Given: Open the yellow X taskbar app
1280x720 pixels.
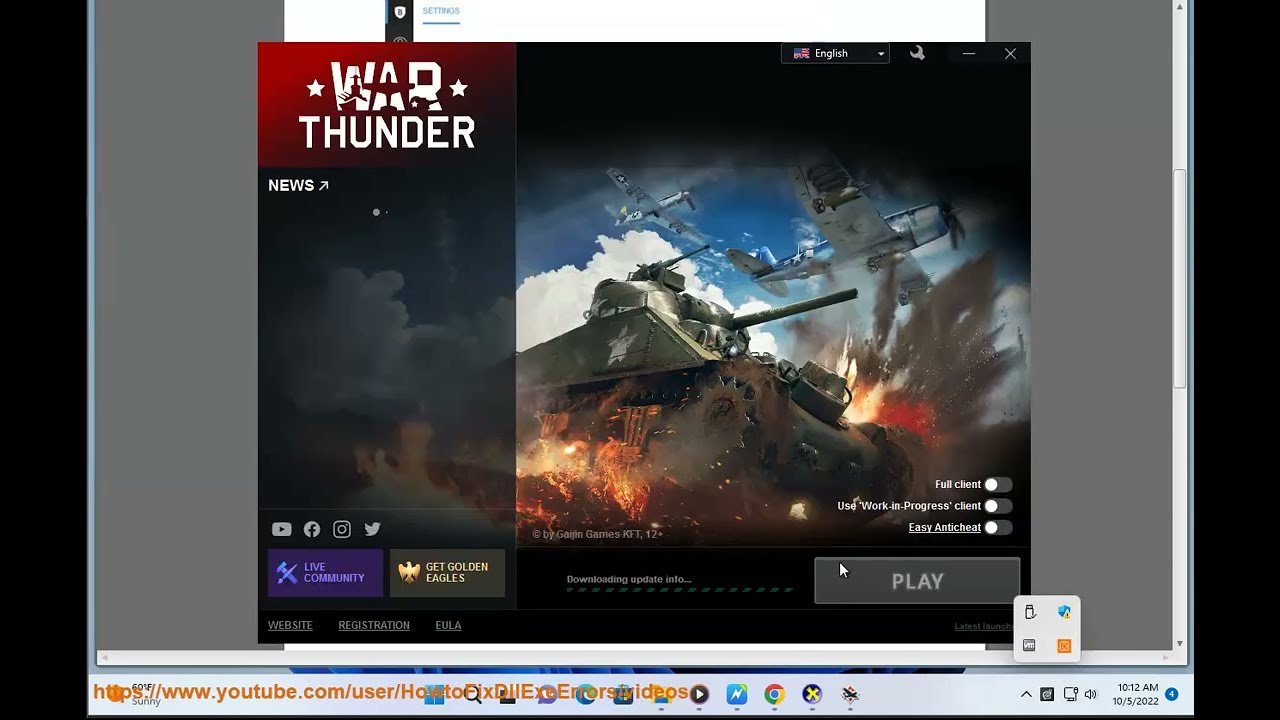Looking at the screenshot, I should tap(812, 694).
